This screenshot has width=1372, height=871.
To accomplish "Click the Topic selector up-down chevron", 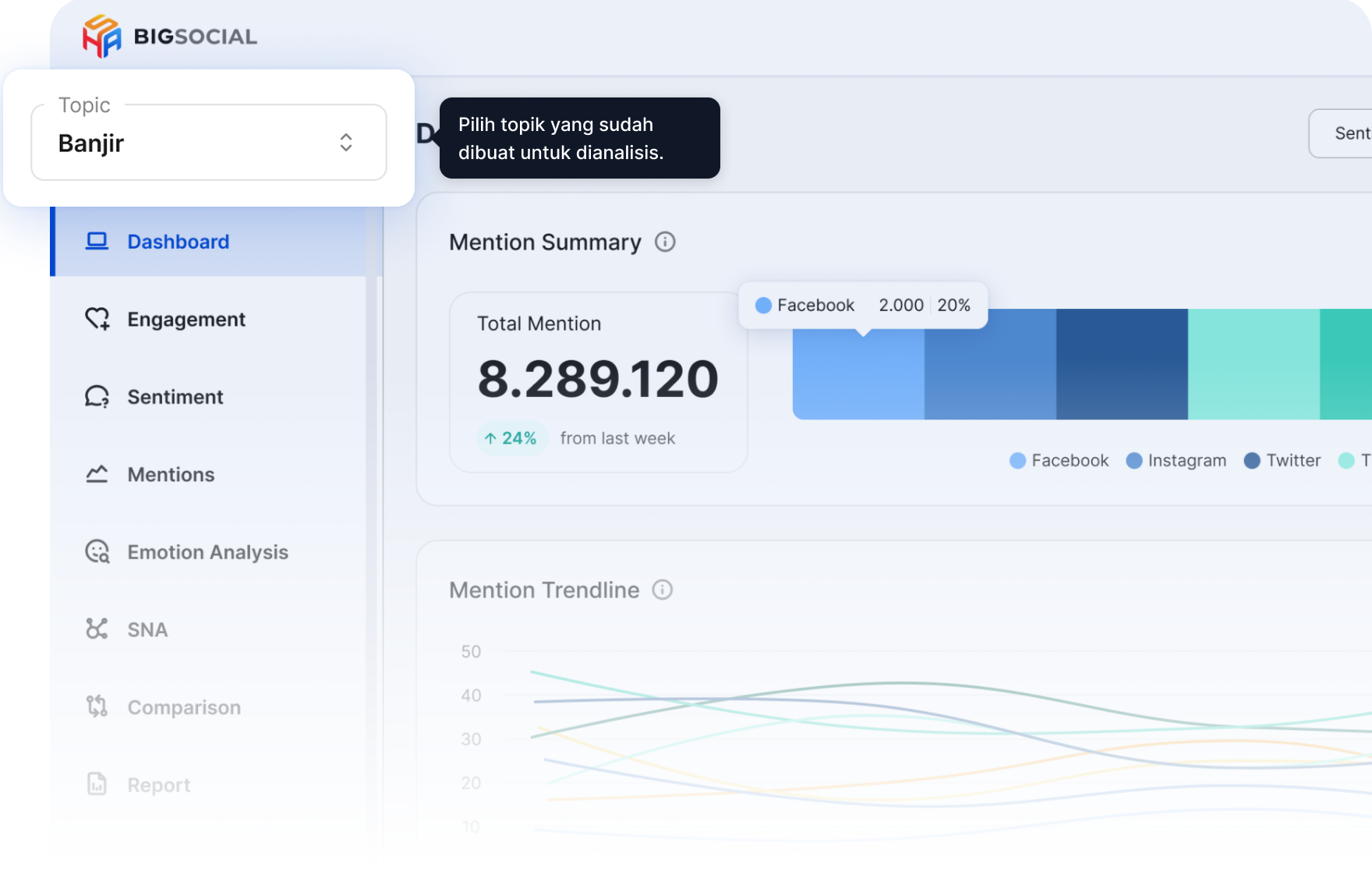I will pyautogui.click(x=346, y=143).
